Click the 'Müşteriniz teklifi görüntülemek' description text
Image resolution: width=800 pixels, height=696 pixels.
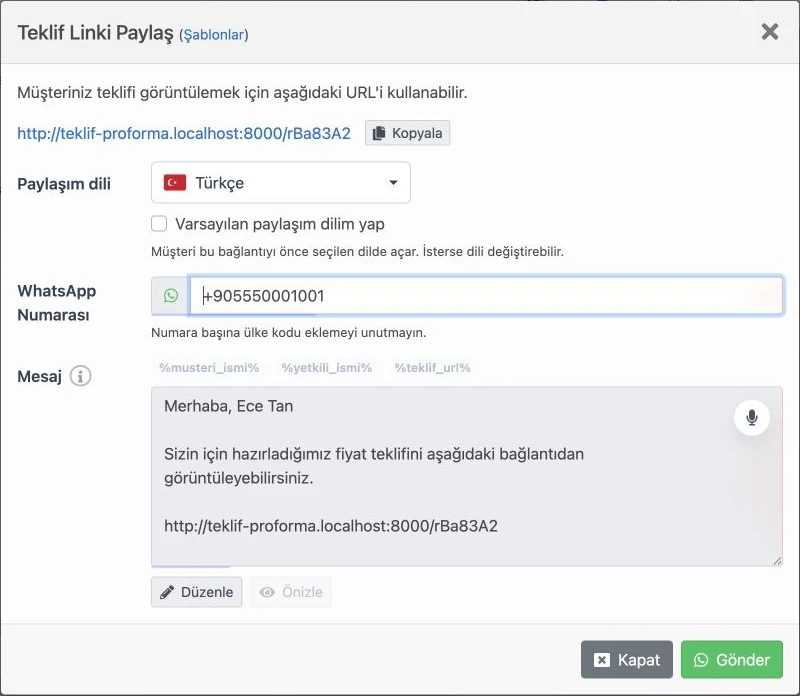pyautogui.click(x=242, y=92)
